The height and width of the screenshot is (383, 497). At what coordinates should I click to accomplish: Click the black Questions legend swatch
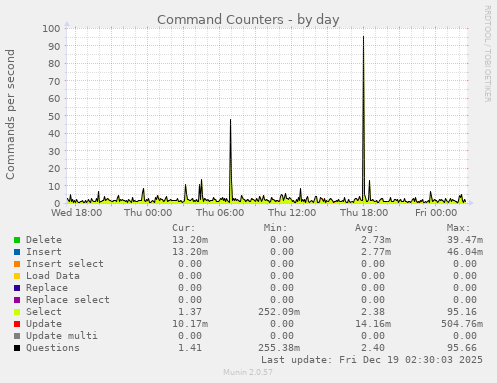(x=17, y=348)
